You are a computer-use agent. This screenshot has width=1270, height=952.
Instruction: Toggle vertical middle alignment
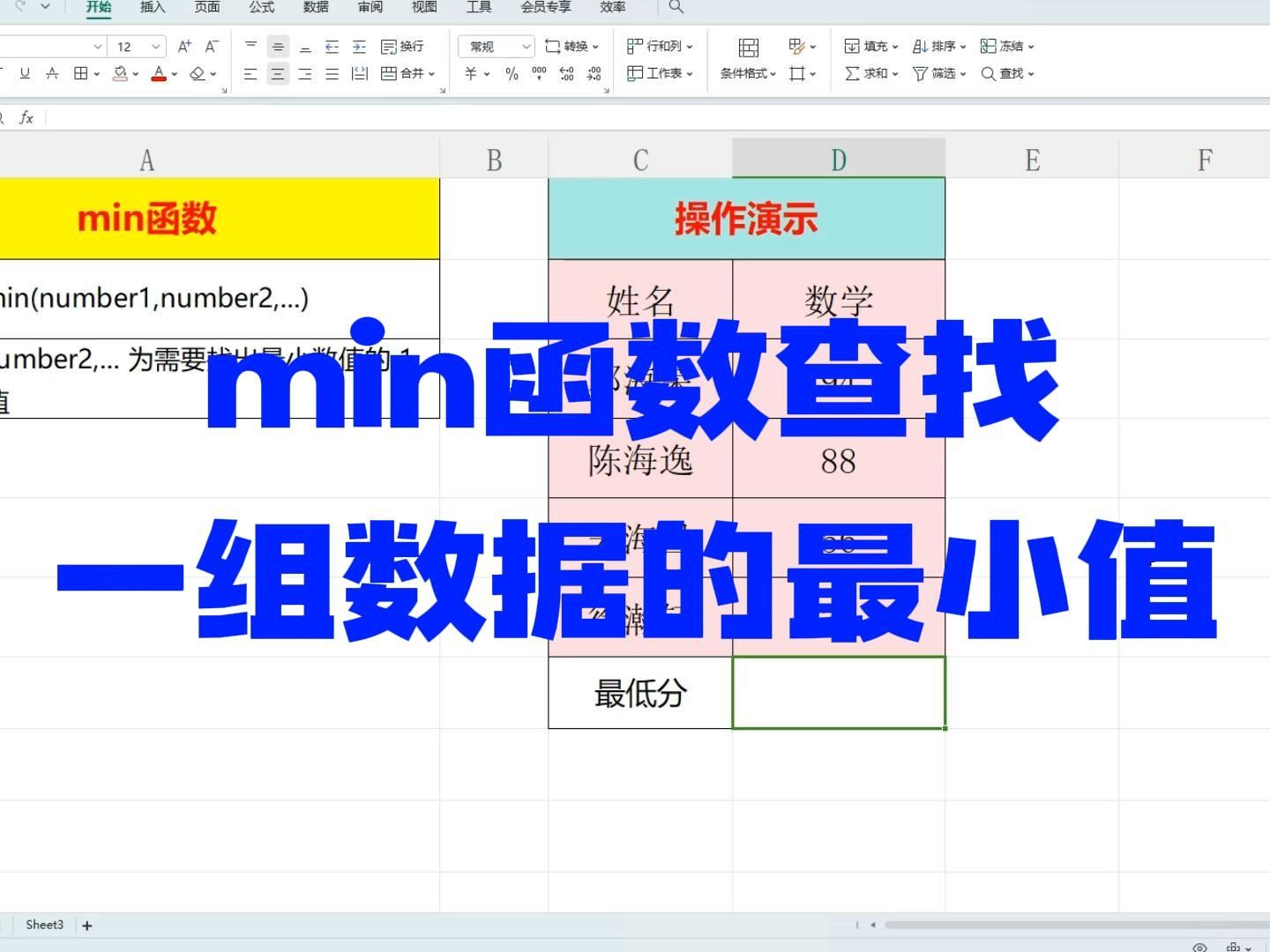click(x=278, y=46)
